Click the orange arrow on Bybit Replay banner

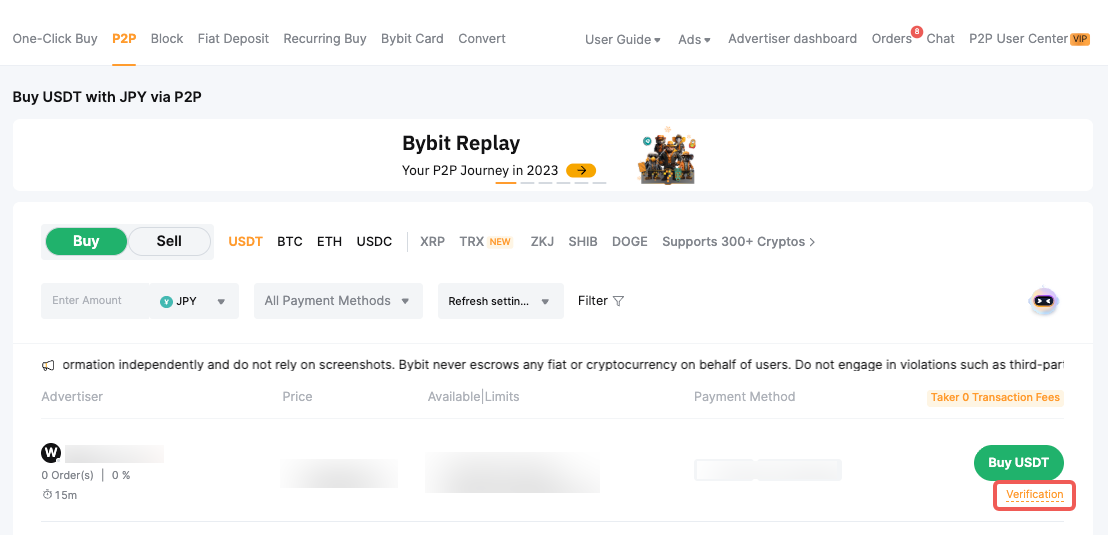click(581, 171)
